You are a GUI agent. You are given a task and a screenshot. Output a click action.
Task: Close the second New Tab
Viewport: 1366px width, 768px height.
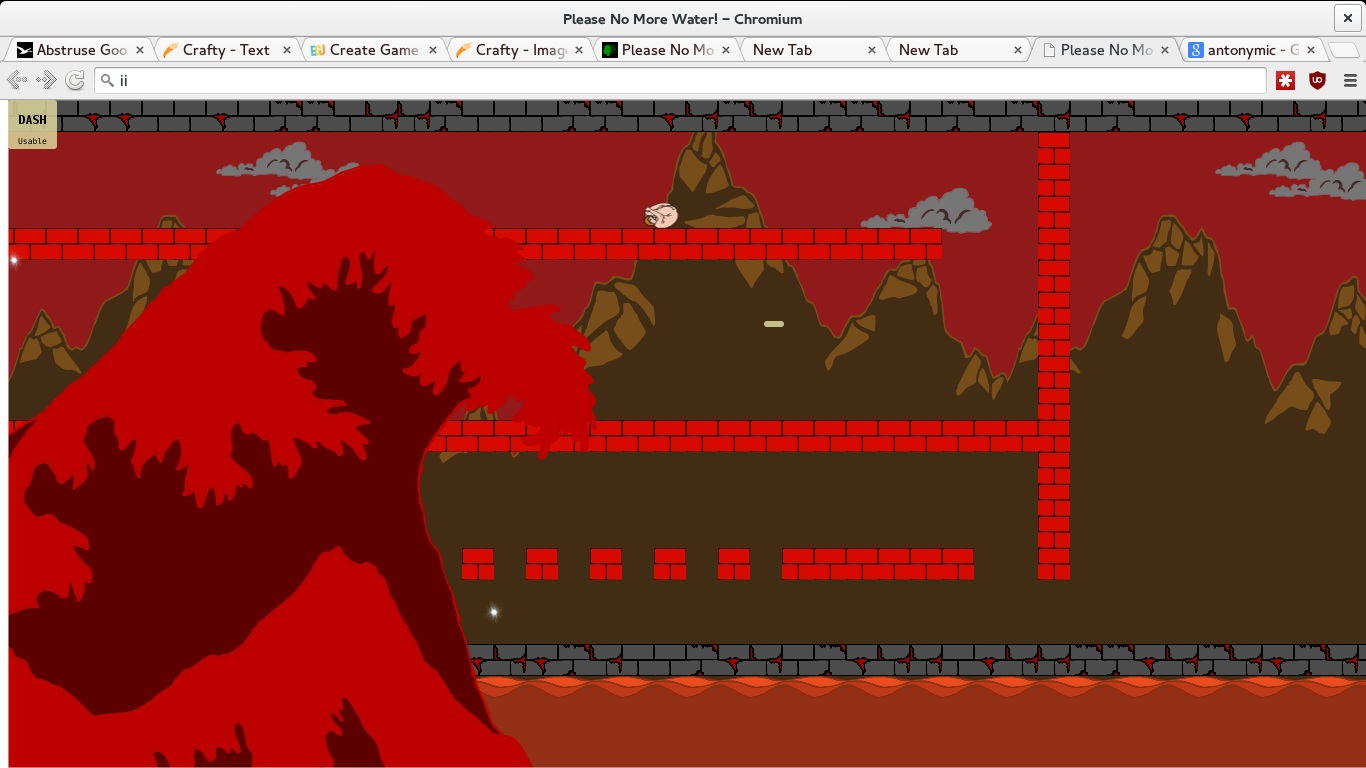(1018, 50)
